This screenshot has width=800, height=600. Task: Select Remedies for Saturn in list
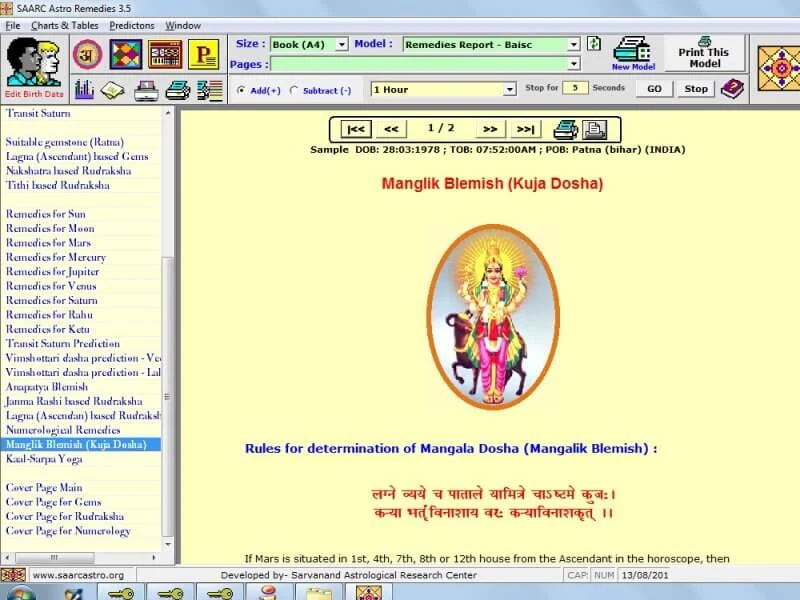[x=52, y=301]
